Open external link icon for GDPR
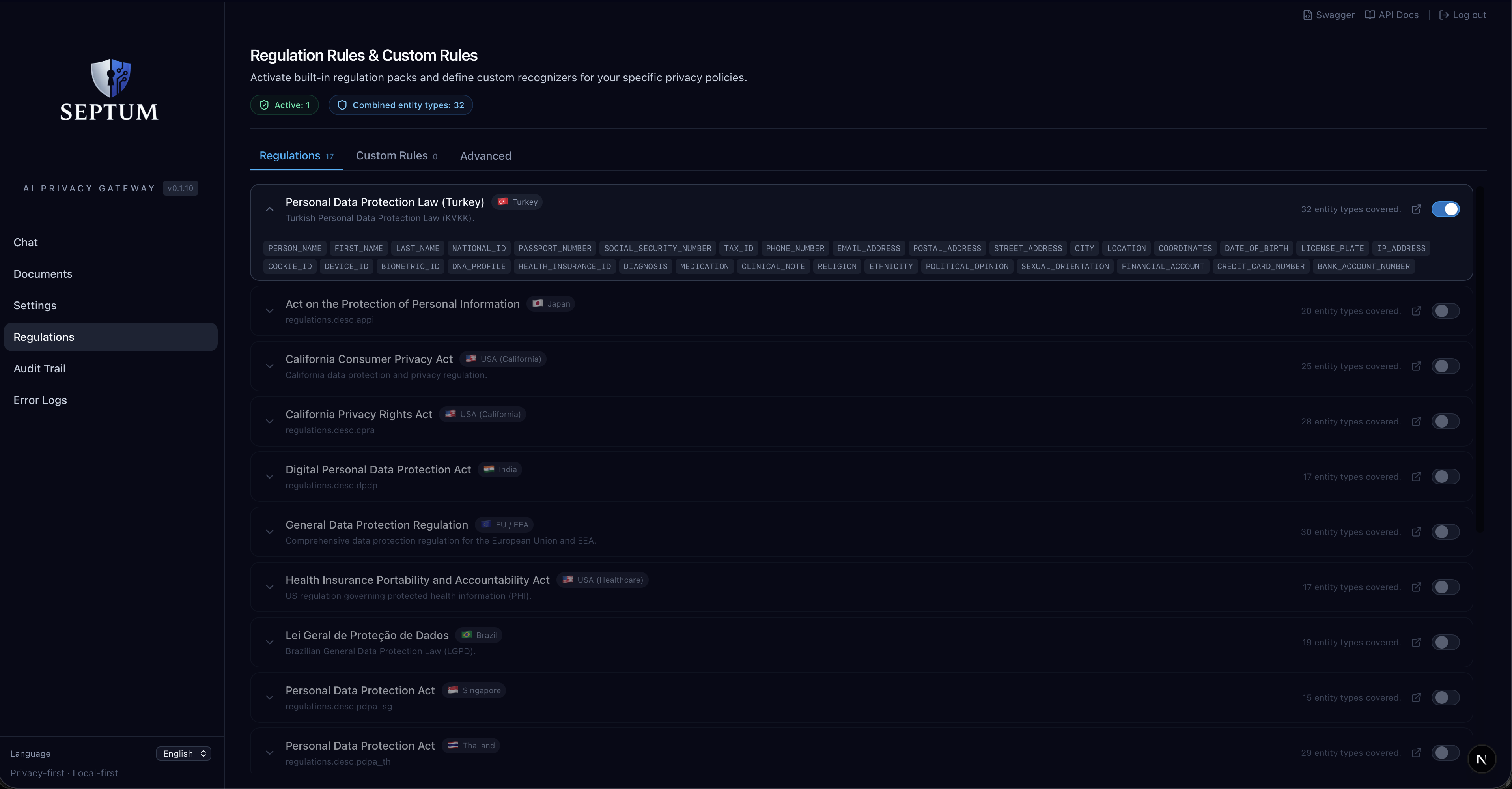The image size is (1512, 789). tap(1416, 532)
